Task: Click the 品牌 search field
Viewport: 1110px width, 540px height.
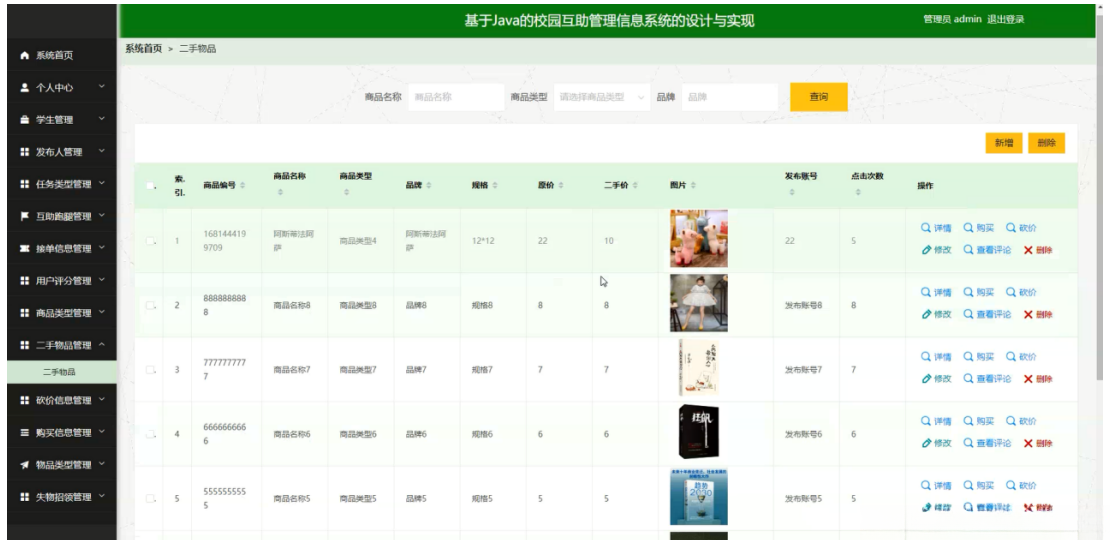Action: pos(729,97)
